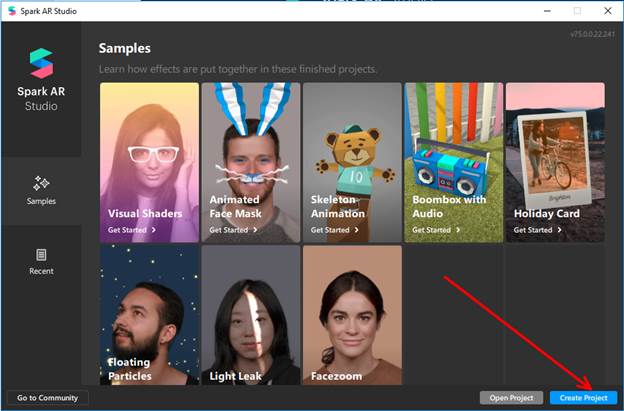Click Get Started under Skeleton Animation

point(335,230)
